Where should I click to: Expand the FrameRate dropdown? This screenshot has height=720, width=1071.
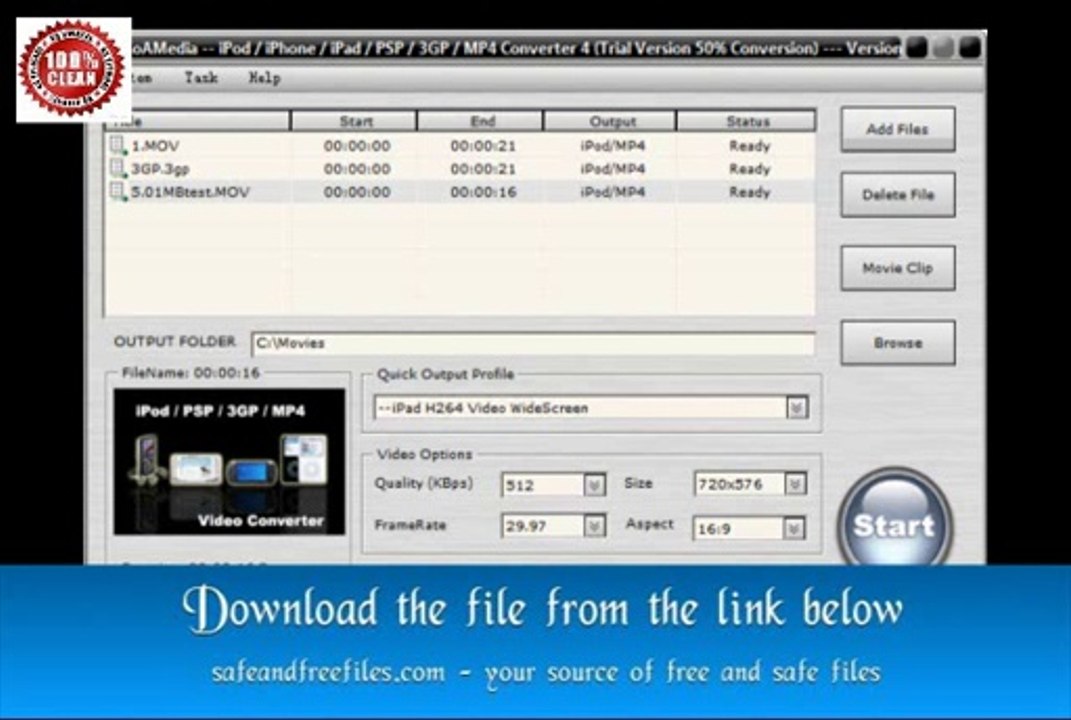[594, 525]
